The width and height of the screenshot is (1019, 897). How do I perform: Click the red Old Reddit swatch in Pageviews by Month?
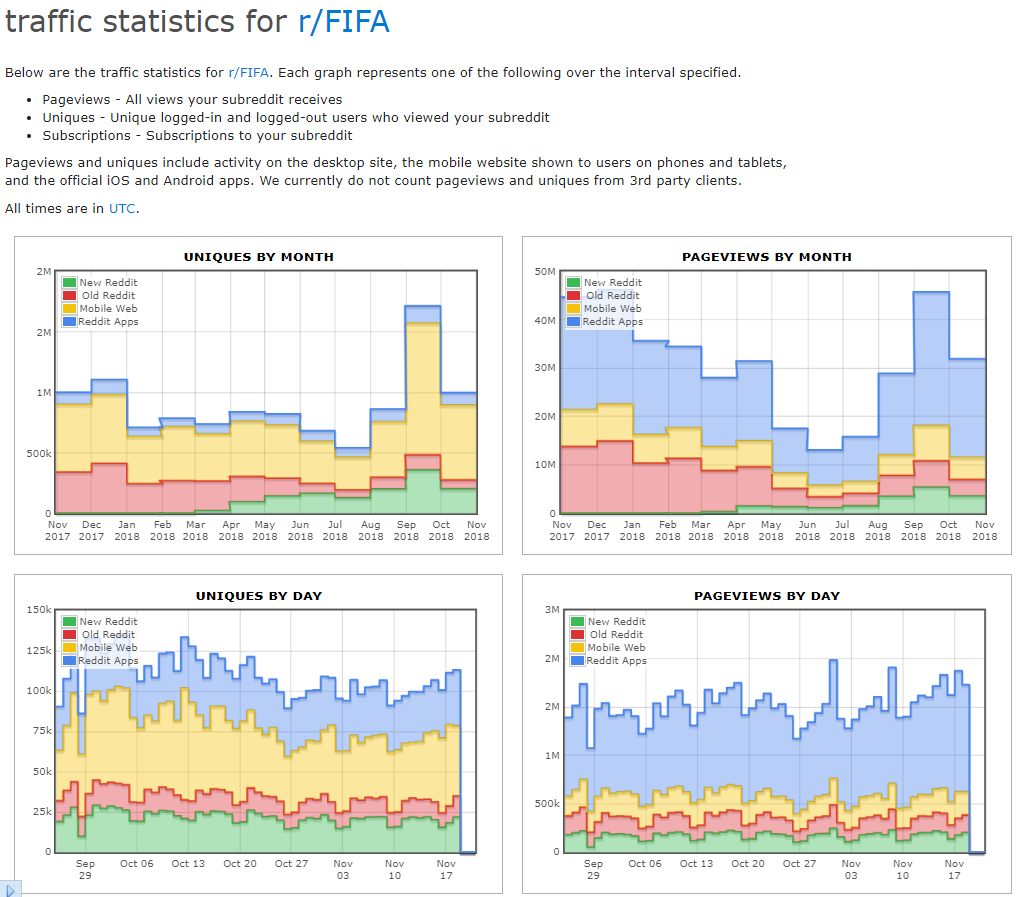coord(573,296)
